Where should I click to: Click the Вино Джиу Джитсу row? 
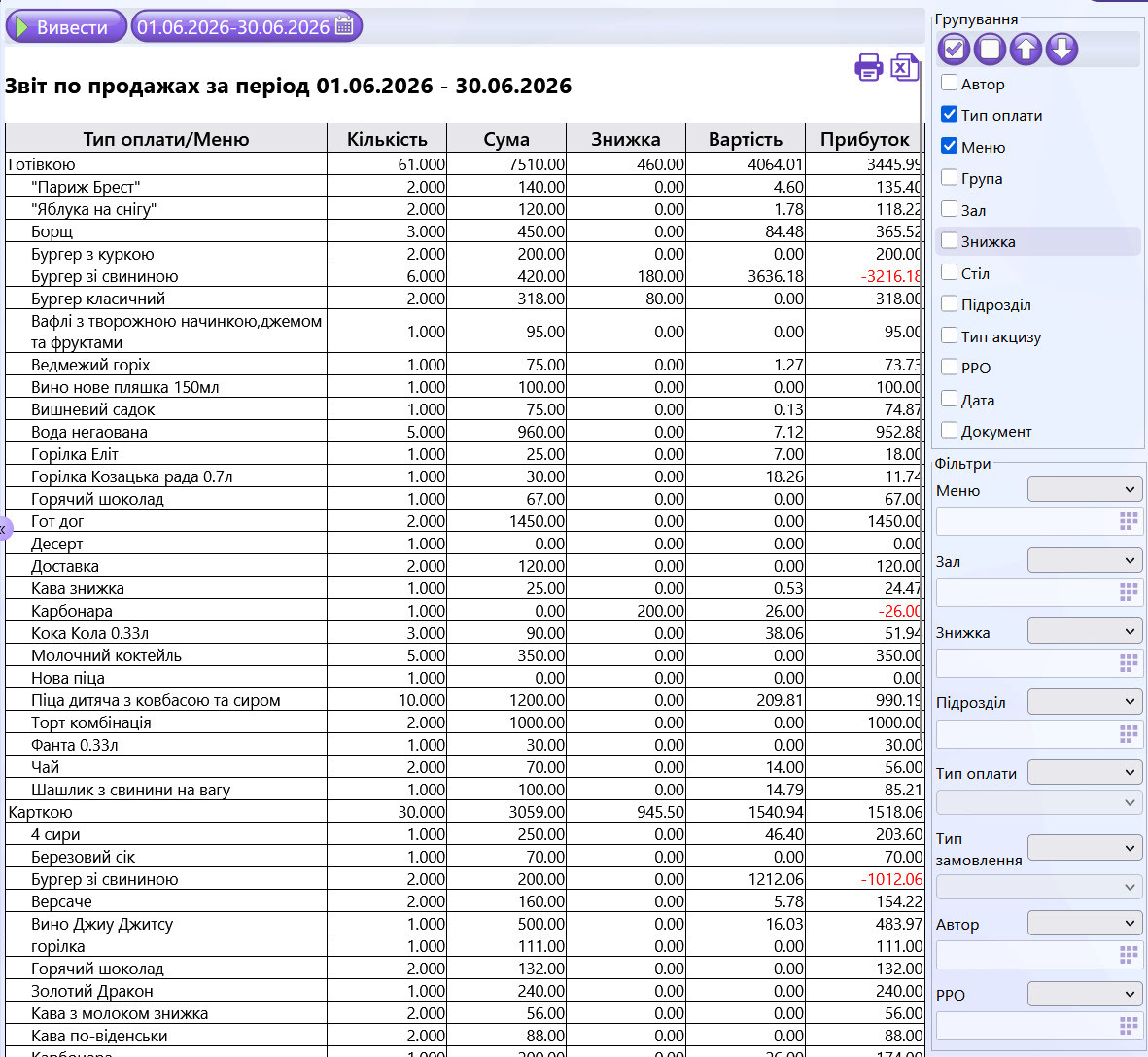point(465,924)
